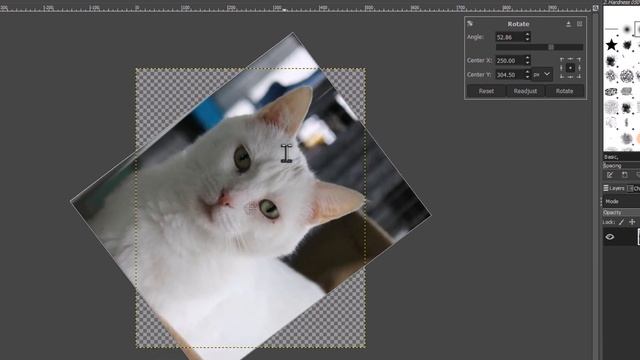Edit the Center X value field
Screen dimensions: 640x360
tap(509, 60)
